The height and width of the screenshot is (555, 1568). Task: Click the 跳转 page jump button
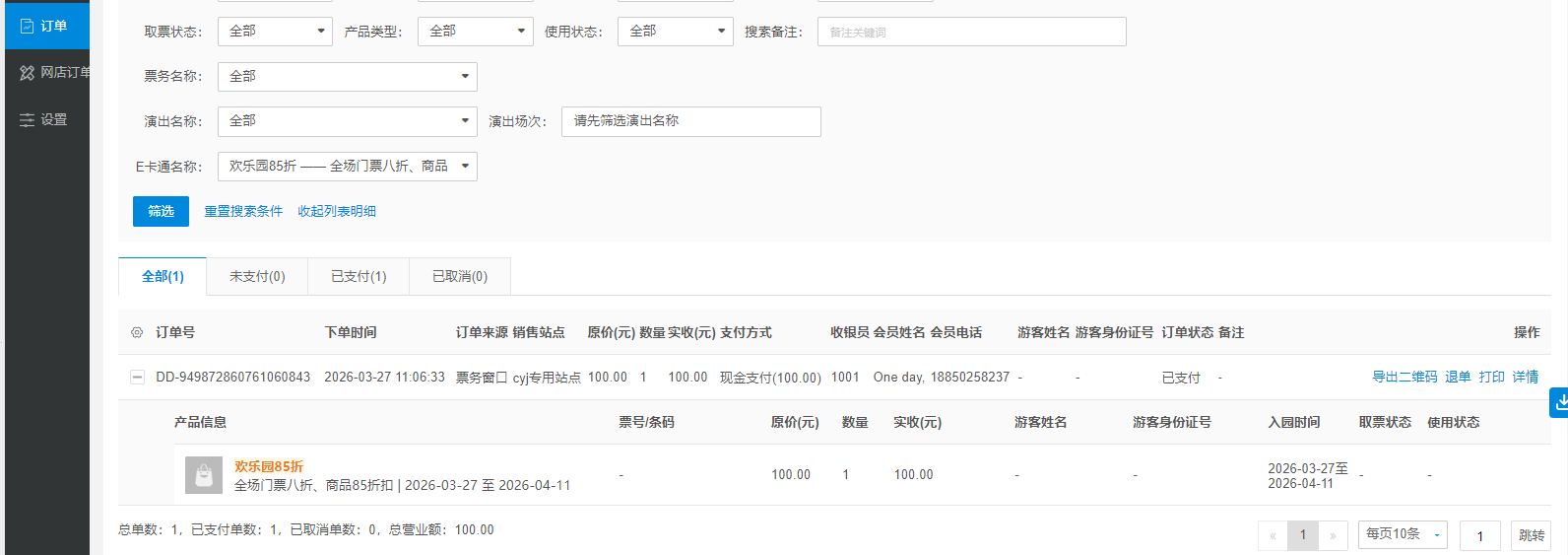(x=1531, y=536)
